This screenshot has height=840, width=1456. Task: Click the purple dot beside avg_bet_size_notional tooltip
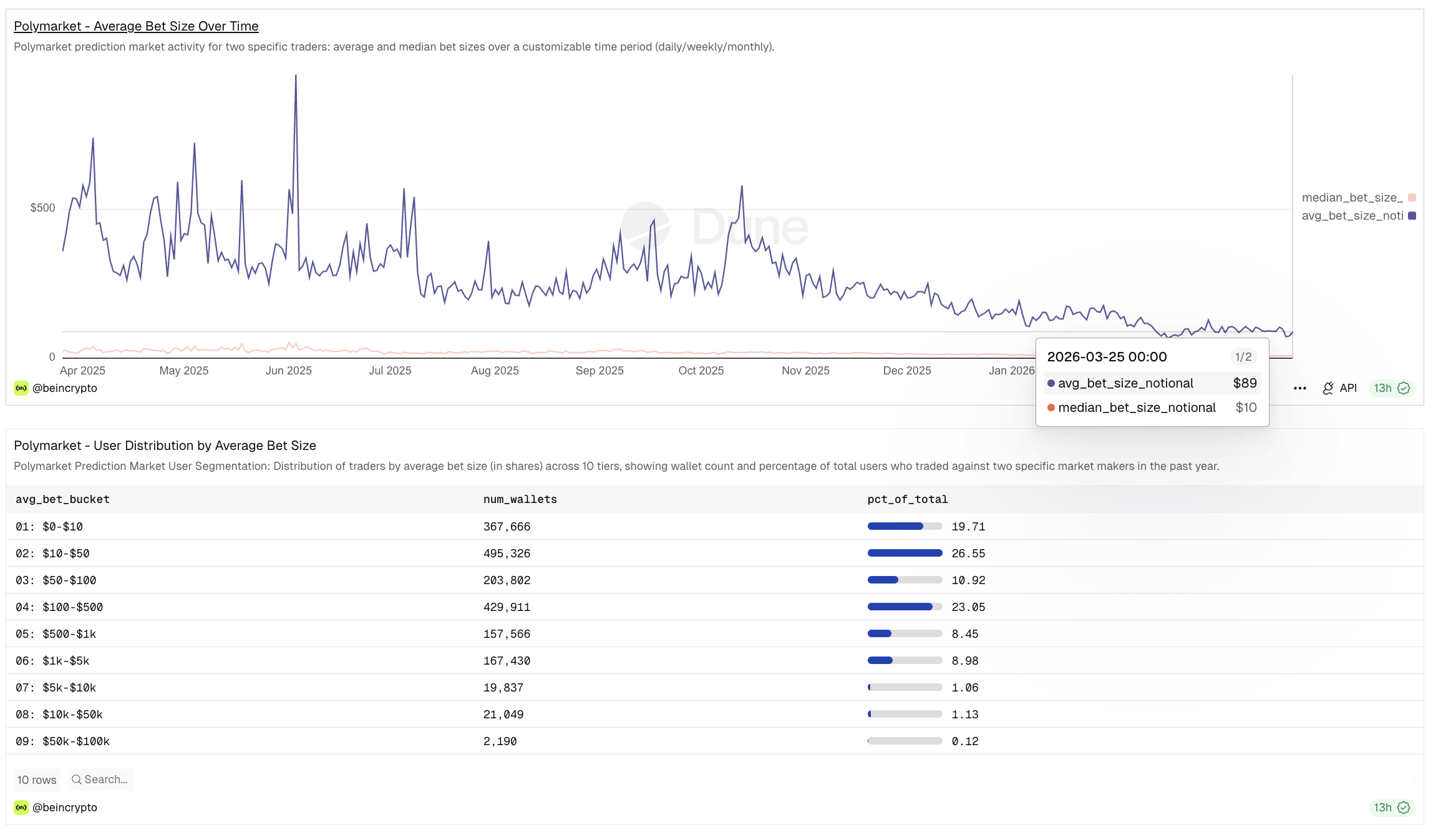coord(1051,383)
